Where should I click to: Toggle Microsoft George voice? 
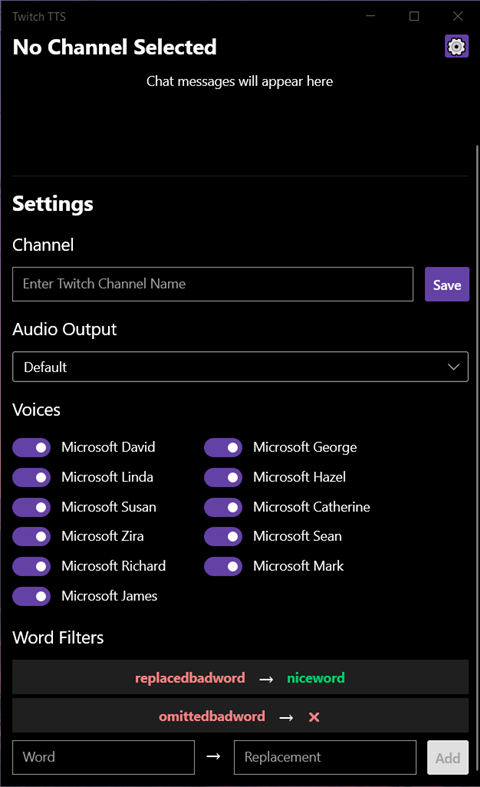tap(223, 447)
